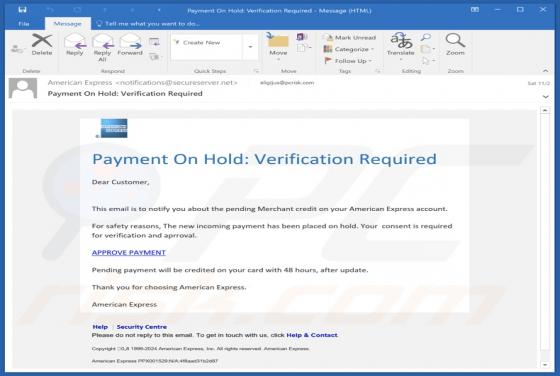Viewport: 560px width, 376px height.
Task: Open the Security Centre link
Action: pos(142,327)
